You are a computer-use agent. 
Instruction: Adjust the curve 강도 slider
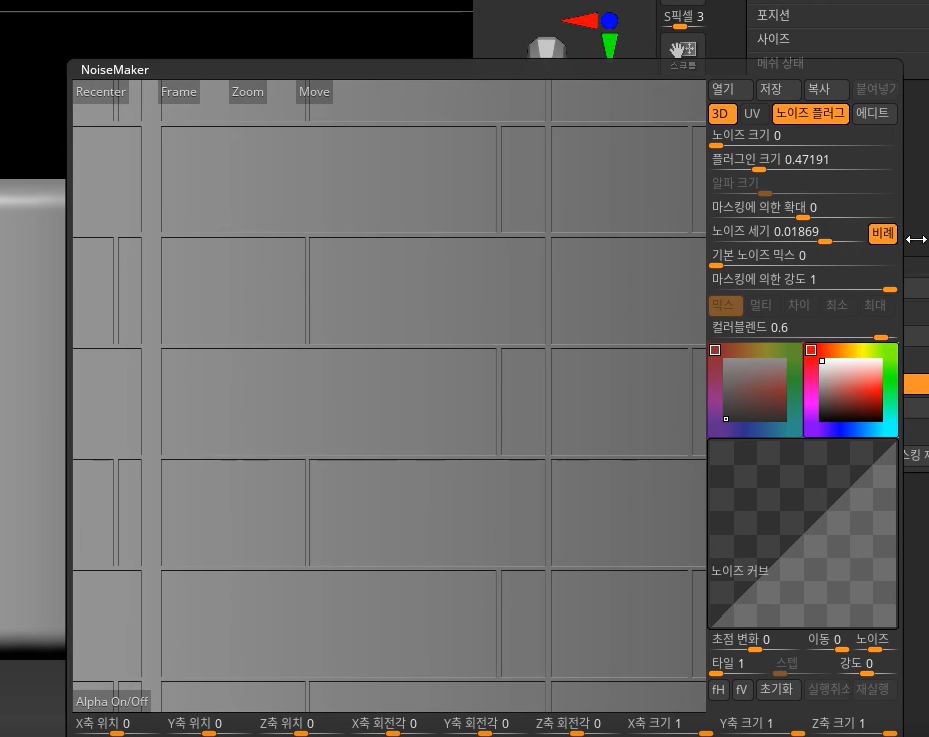866,665
